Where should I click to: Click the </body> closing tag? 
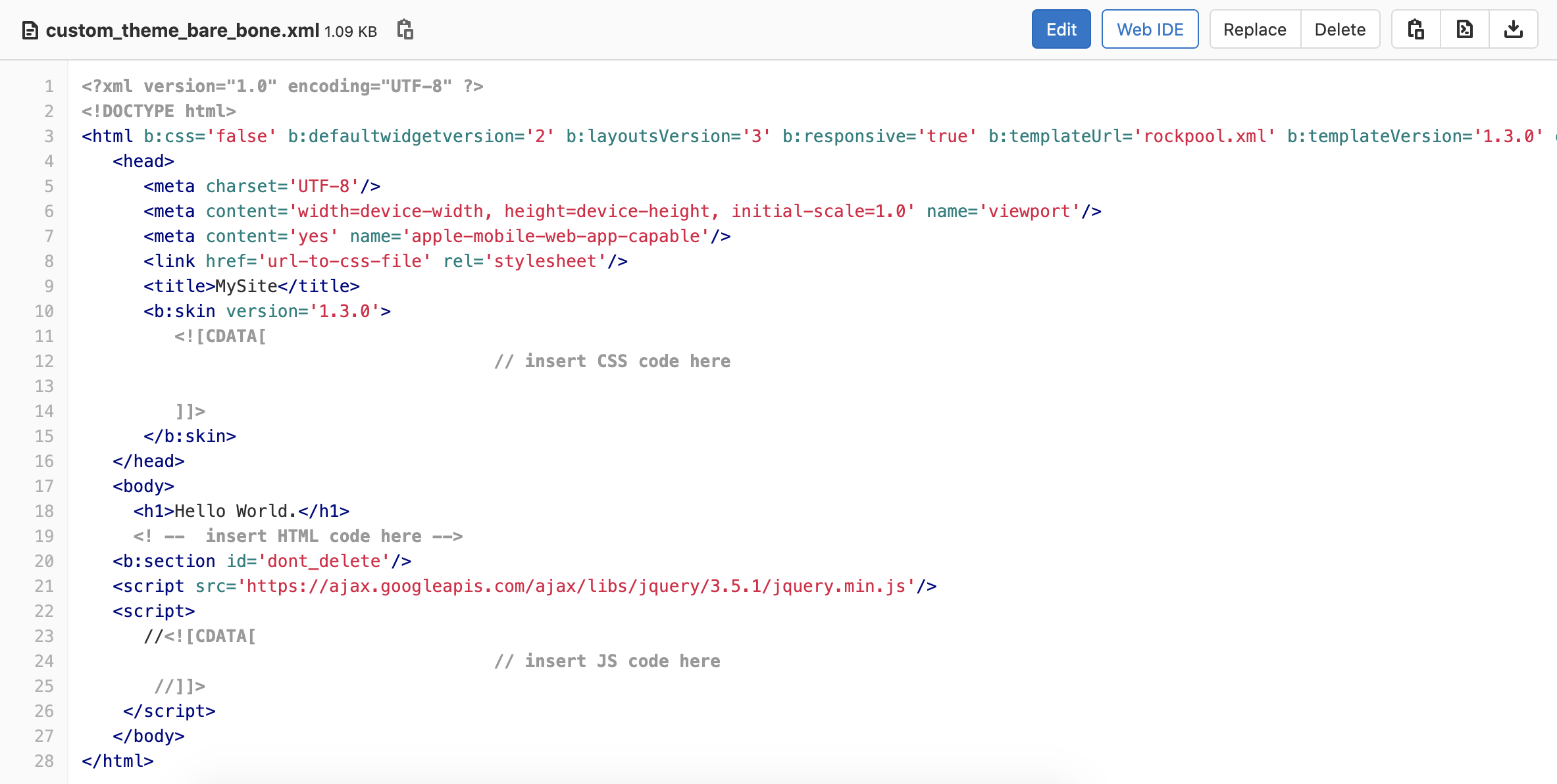(x=148, y=736)
